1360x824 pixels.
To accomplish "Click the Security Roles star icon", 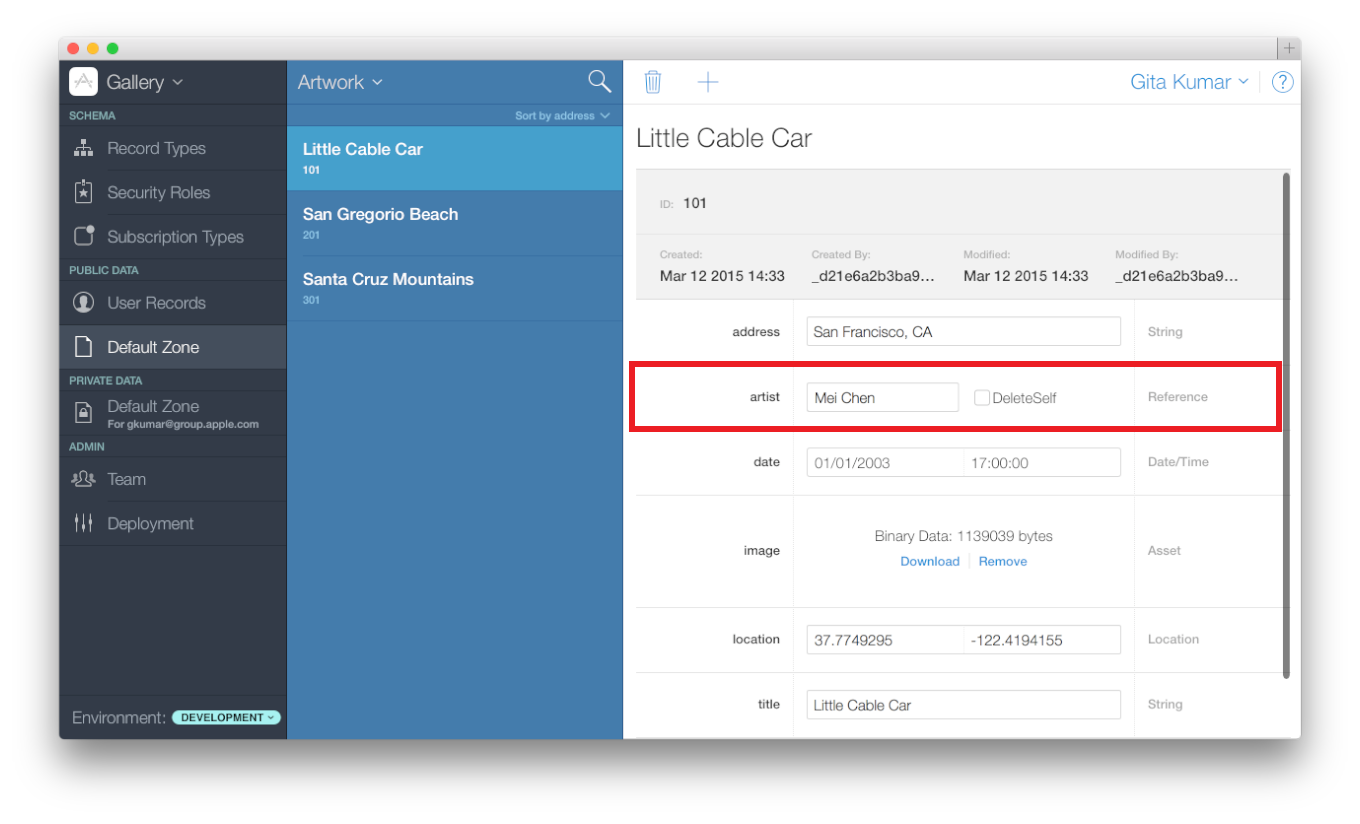I will (84, 193).
